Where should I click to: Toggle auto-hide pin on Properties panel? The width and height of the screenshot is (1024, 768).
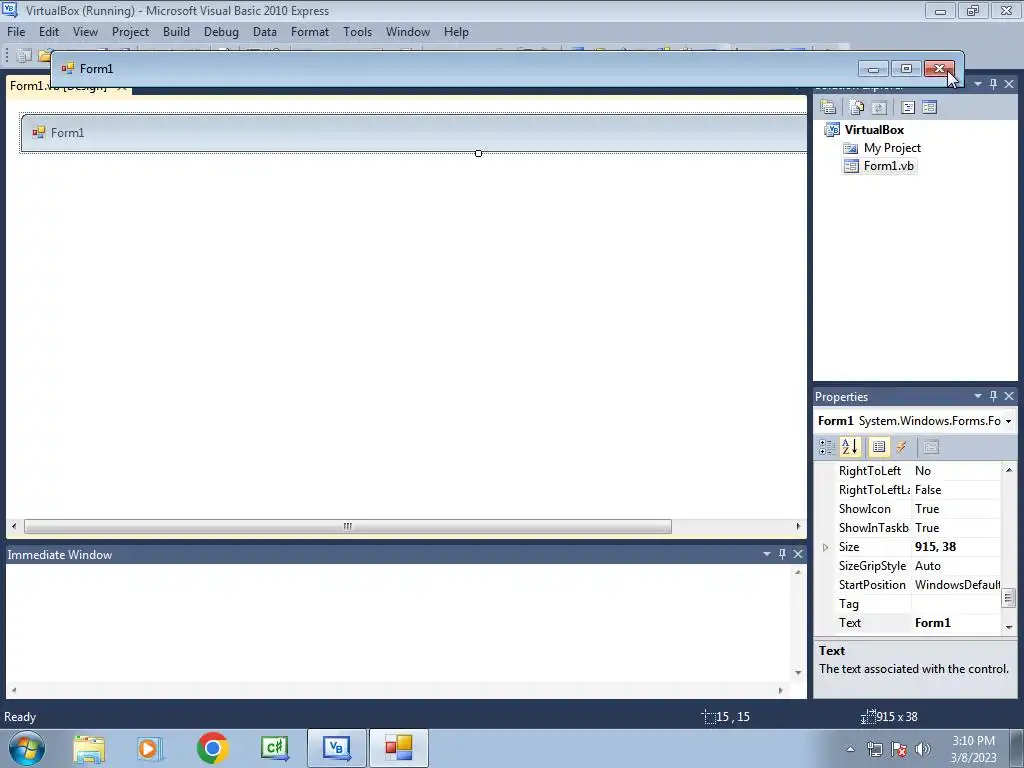[993, 396]
